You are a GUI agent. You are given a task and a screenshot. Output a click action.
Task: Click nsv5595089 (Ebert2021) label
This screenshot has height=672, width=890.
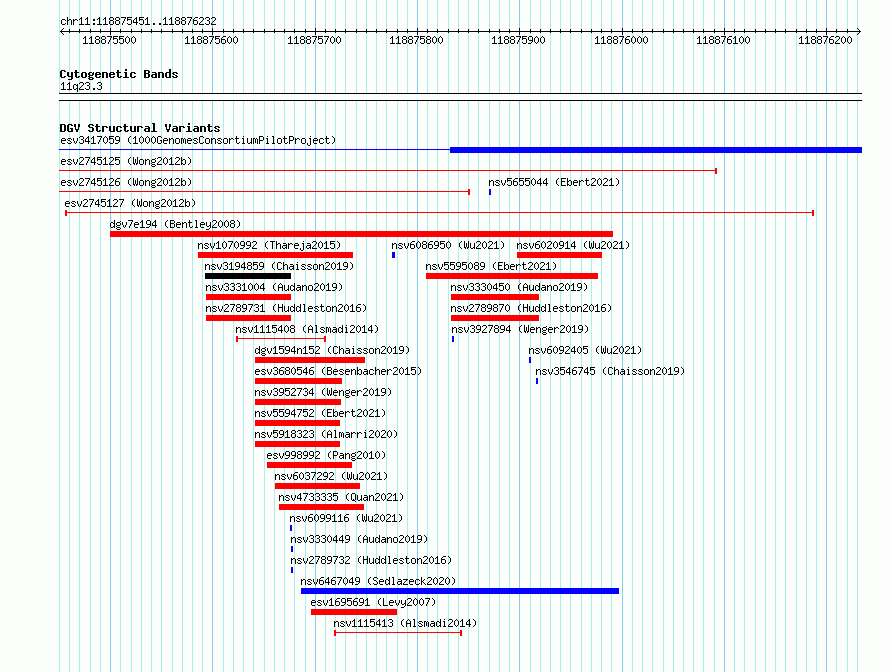491,266
